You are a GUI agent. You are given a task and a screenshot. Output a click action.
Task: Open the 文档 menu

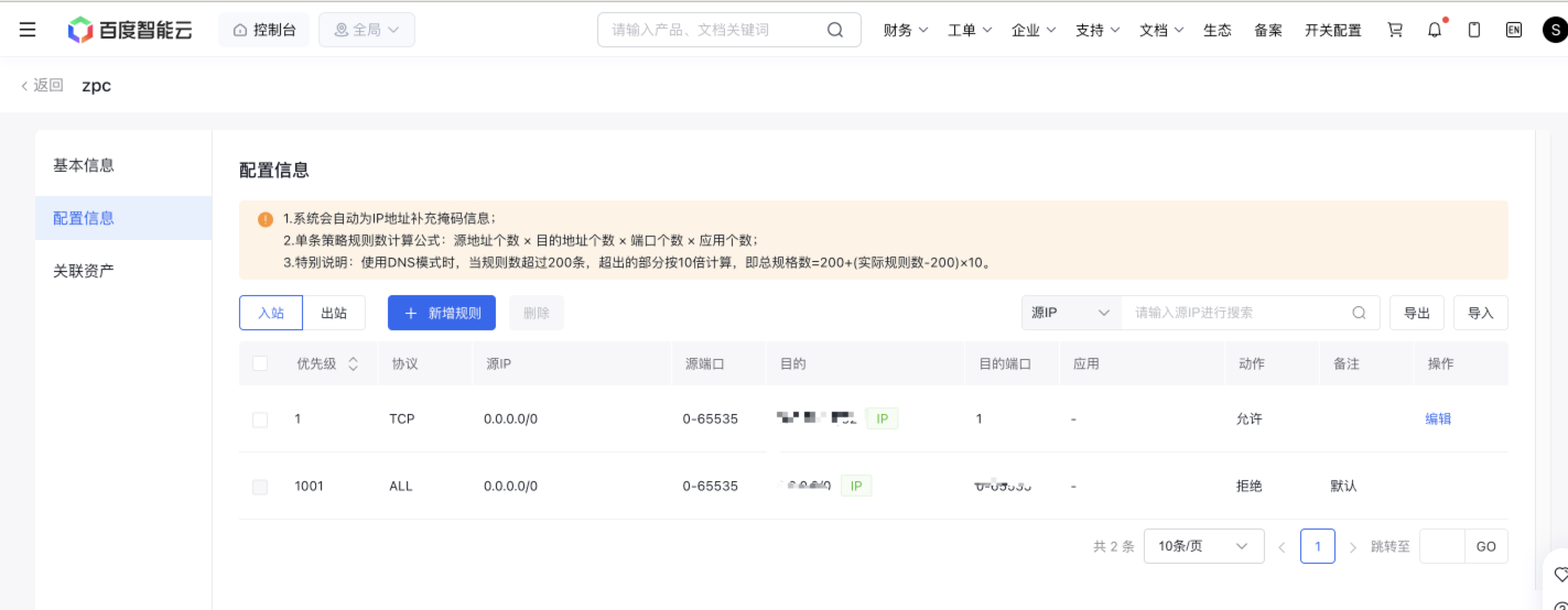click(1161, 30)
